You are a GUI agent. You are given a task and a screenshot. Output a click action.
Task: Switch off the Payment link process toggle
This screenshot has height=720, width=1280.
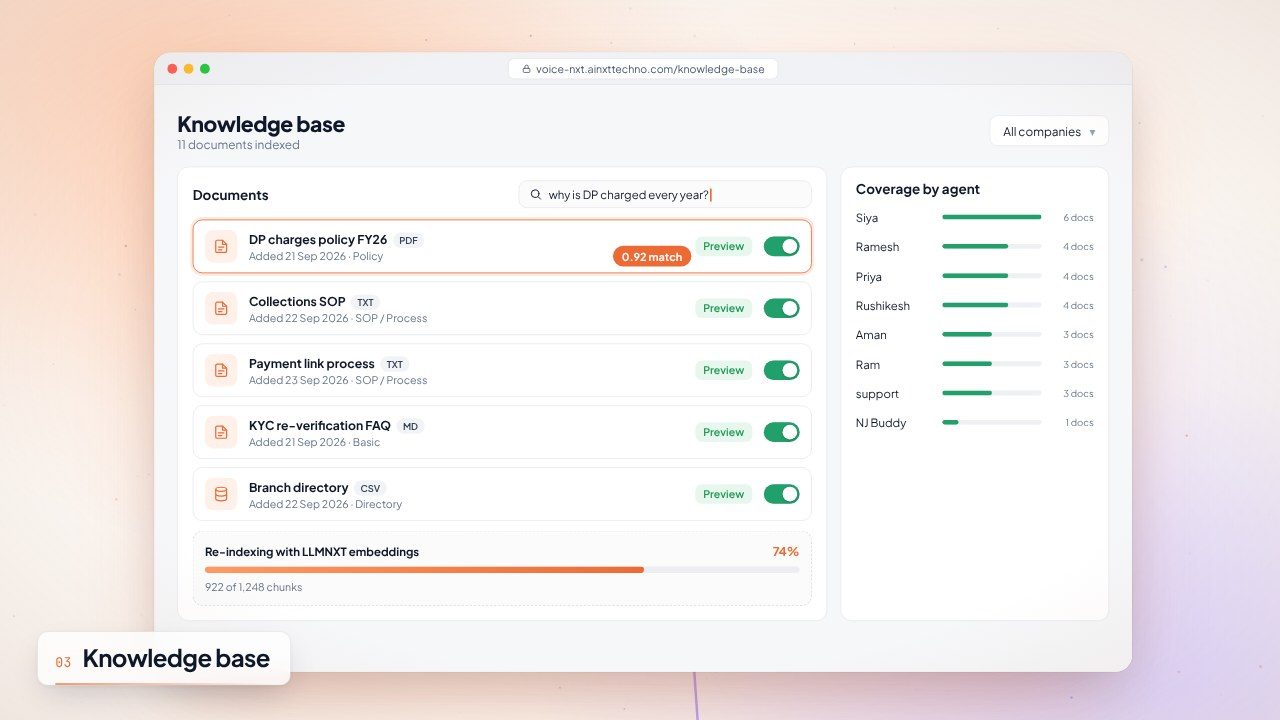click(782, 370)
